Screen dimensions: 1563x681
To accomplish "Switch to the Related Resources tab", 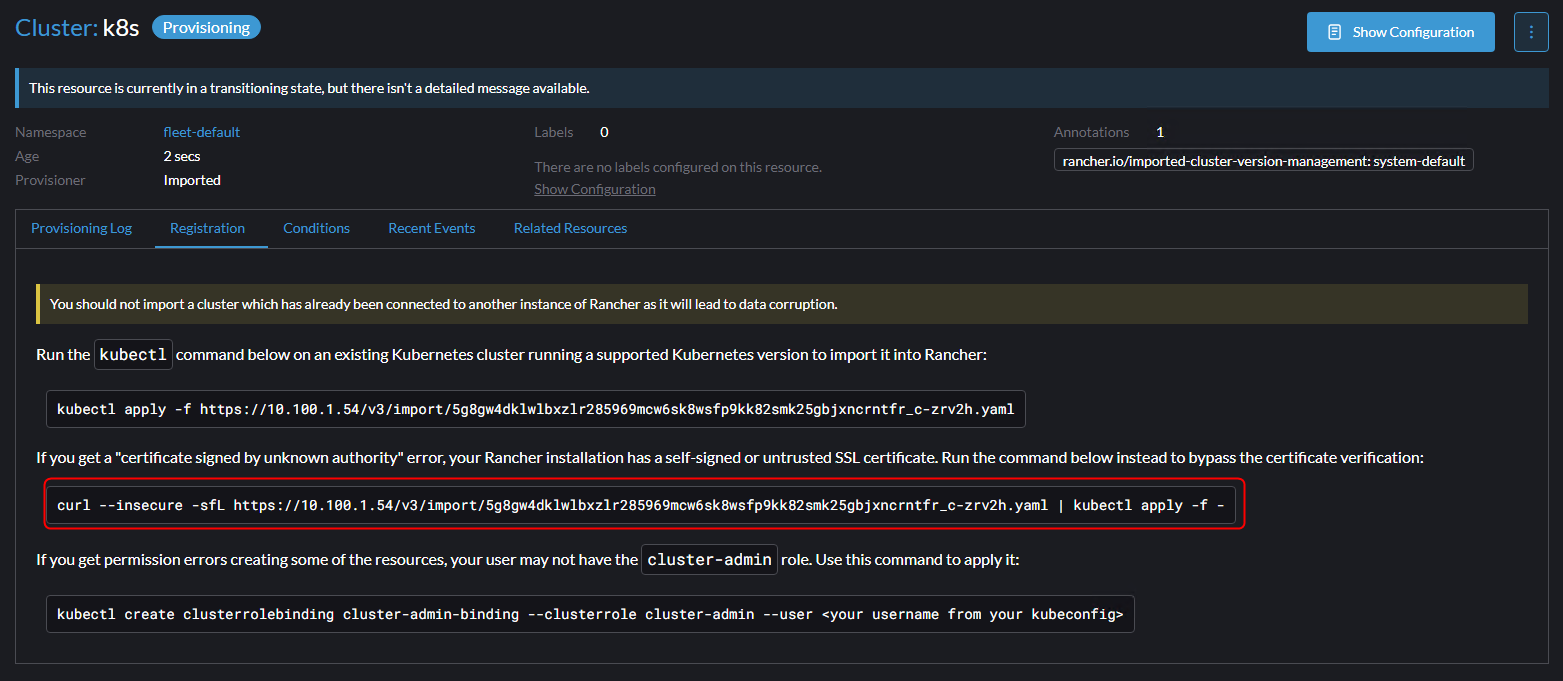I will pyautogui.click(x=570, y=228).
